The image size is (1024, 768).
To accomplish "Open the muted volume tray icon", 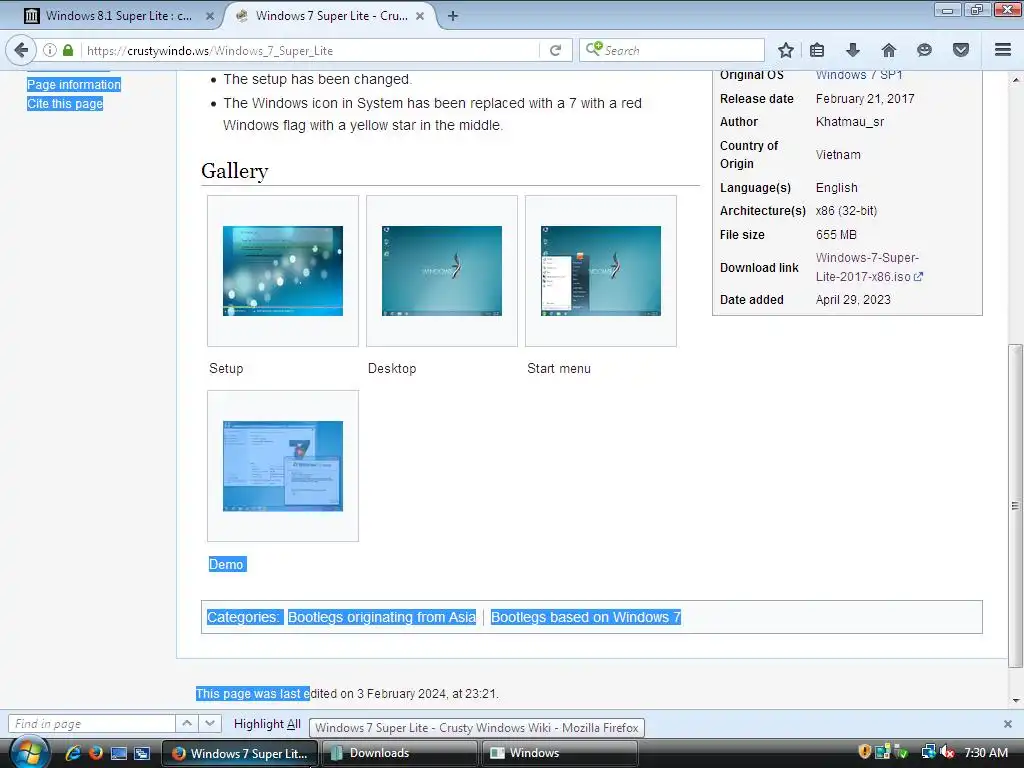I will coord(947,752).
